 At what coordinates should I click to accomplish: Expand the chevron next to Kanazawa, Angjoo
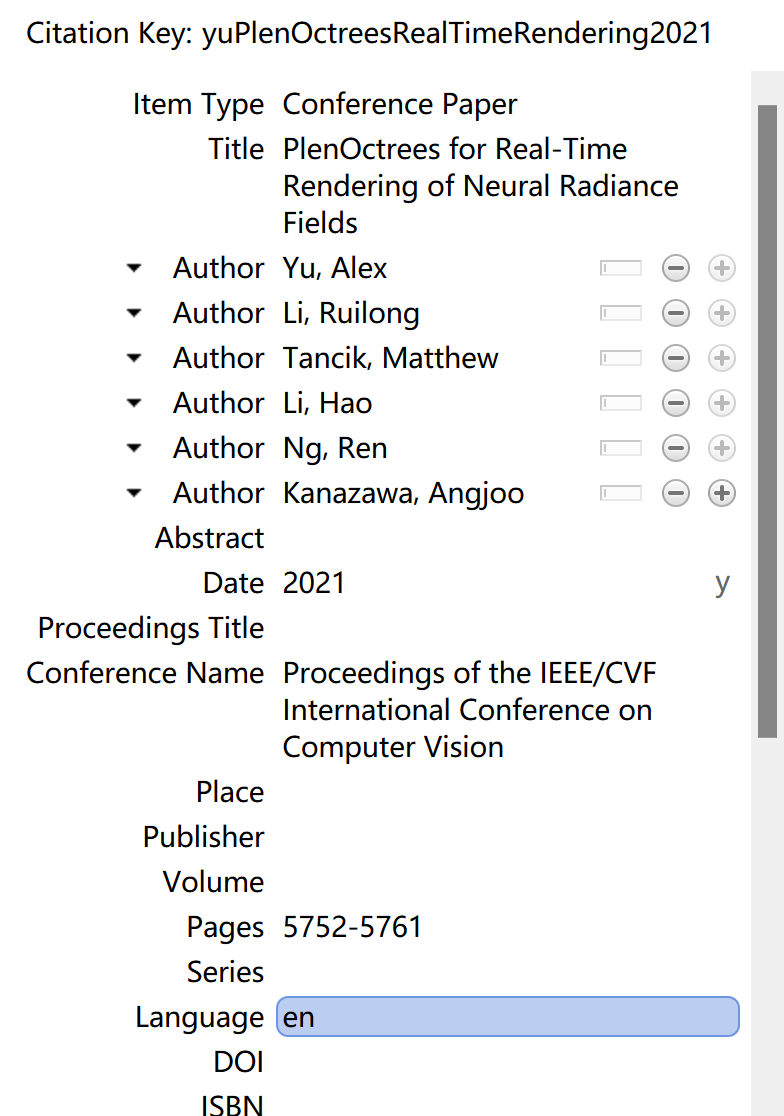(134, 493)
